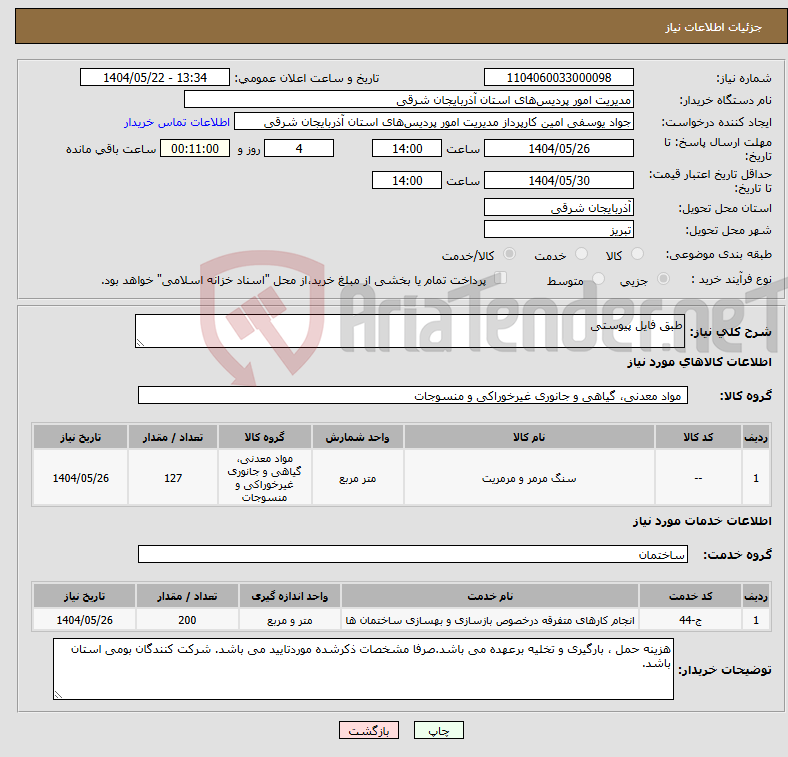The width and height of the screenshot is (788, 757).
Task: Select the متوسط purchase type radio
Action: coord(599,278)
